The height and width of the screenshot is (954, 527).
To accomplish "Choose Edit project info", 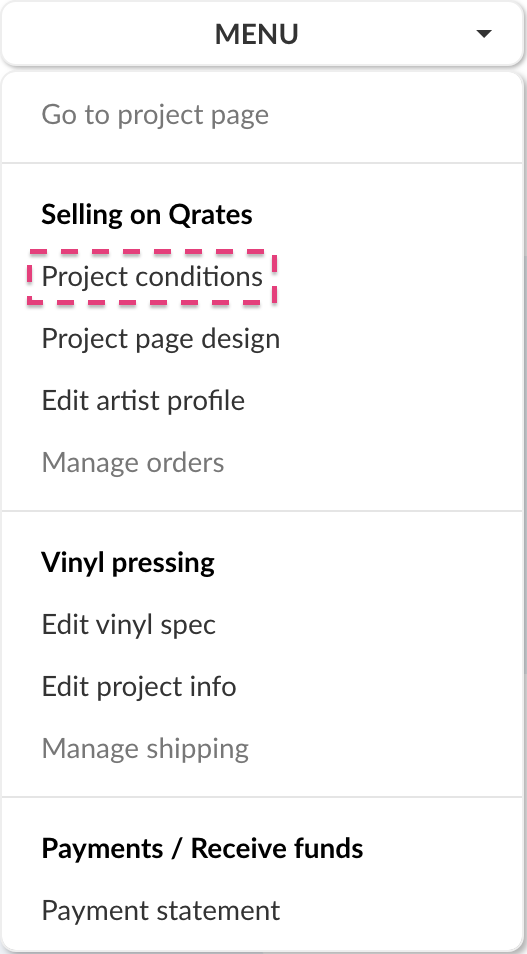I will coord(139,686).
